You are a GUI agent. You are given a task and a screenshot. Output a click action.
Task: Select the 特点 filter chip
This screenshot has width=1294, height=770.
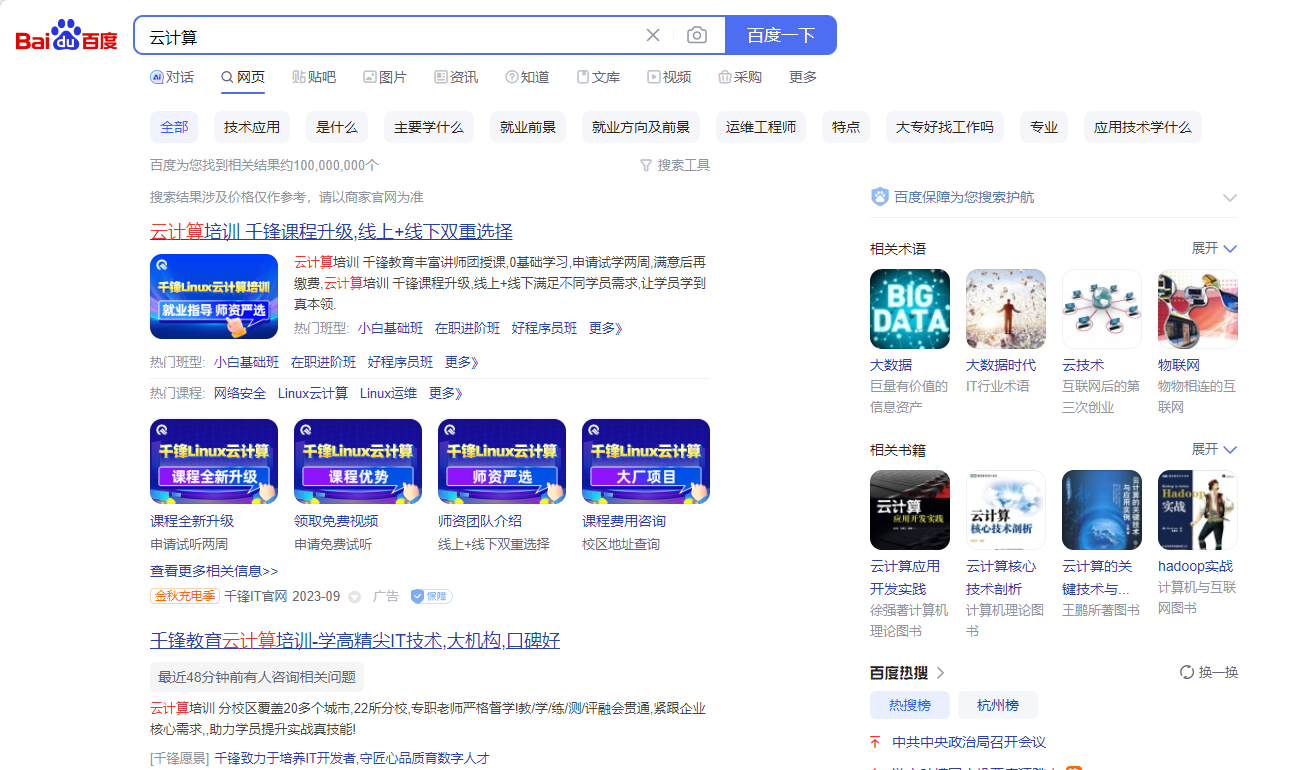846,127
